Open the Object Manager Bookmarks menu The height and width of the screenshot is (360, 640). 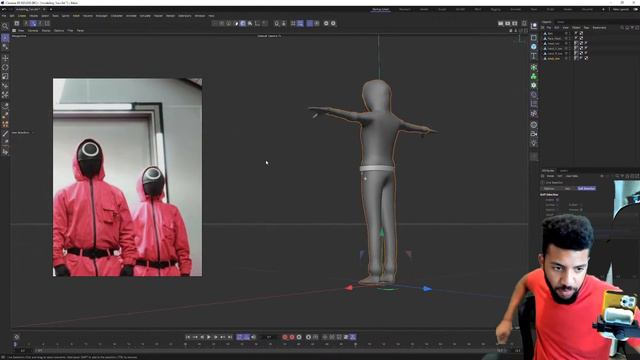599,28
